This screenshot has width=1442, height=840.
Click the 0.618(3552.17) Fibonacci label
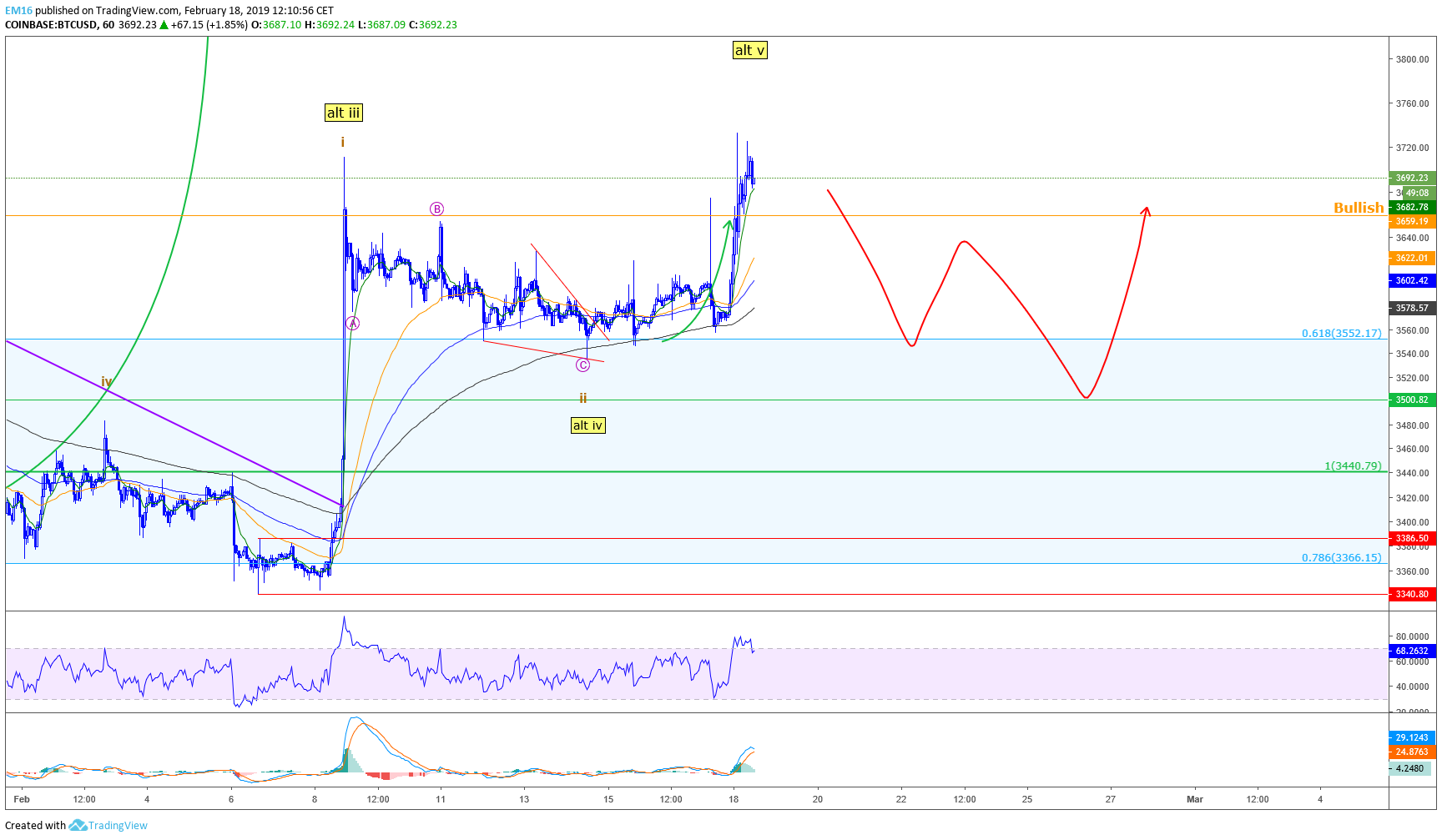coord(1342,333)
